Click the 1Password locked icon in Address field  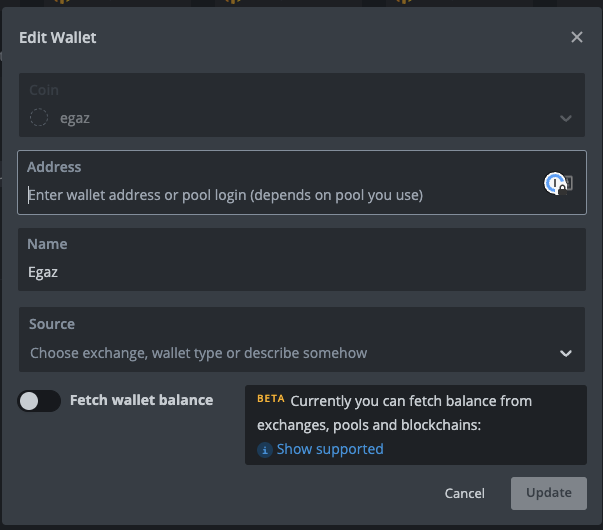555,183
